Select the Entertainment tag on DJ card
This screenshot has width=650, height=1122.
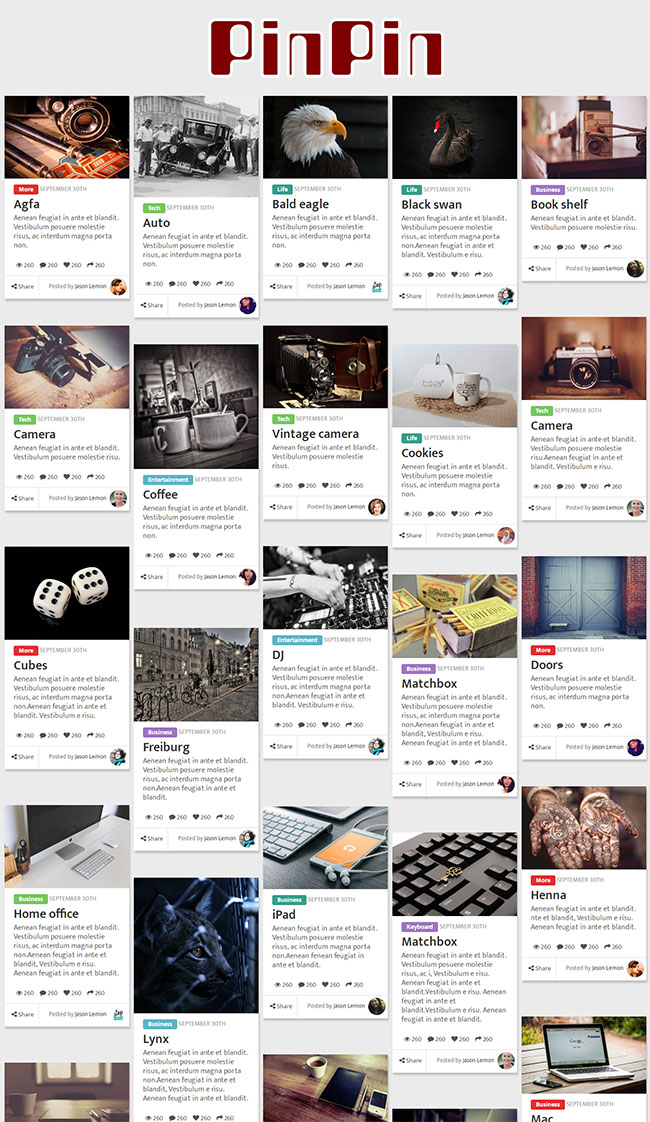297,640
